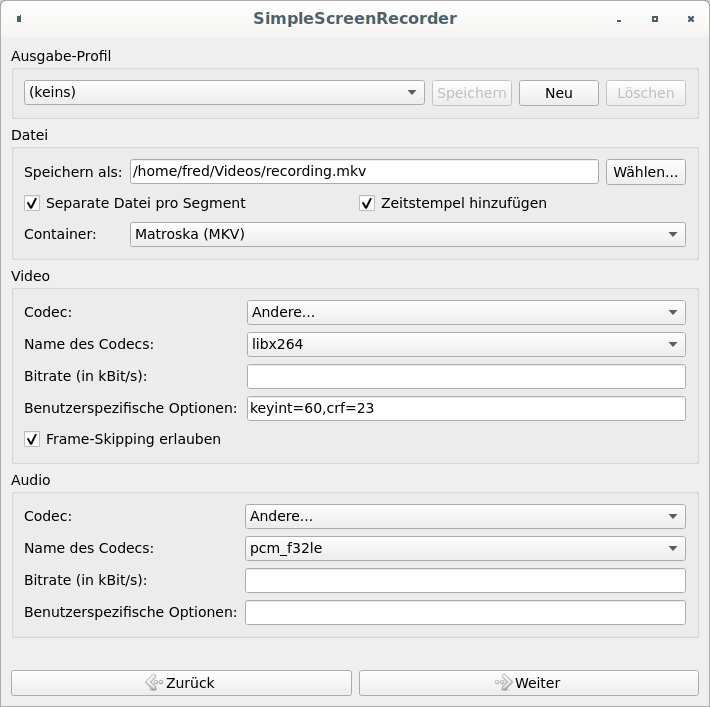Click the Audio Bitrate input field
This screenshot has width=710, height=707.
(465, 581)
